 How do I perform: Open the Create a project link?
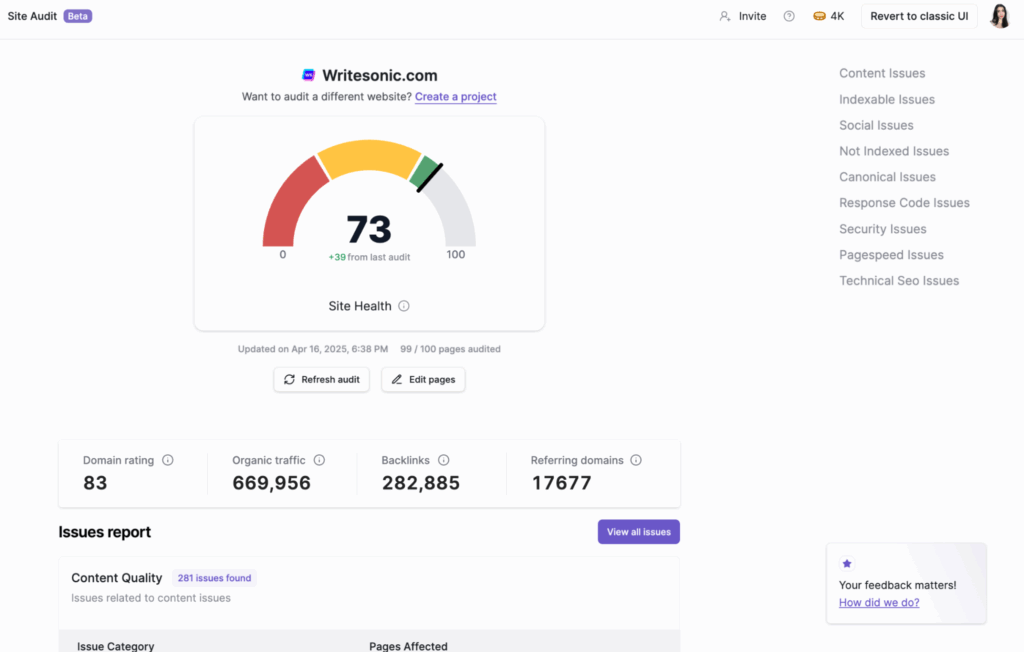456,97
